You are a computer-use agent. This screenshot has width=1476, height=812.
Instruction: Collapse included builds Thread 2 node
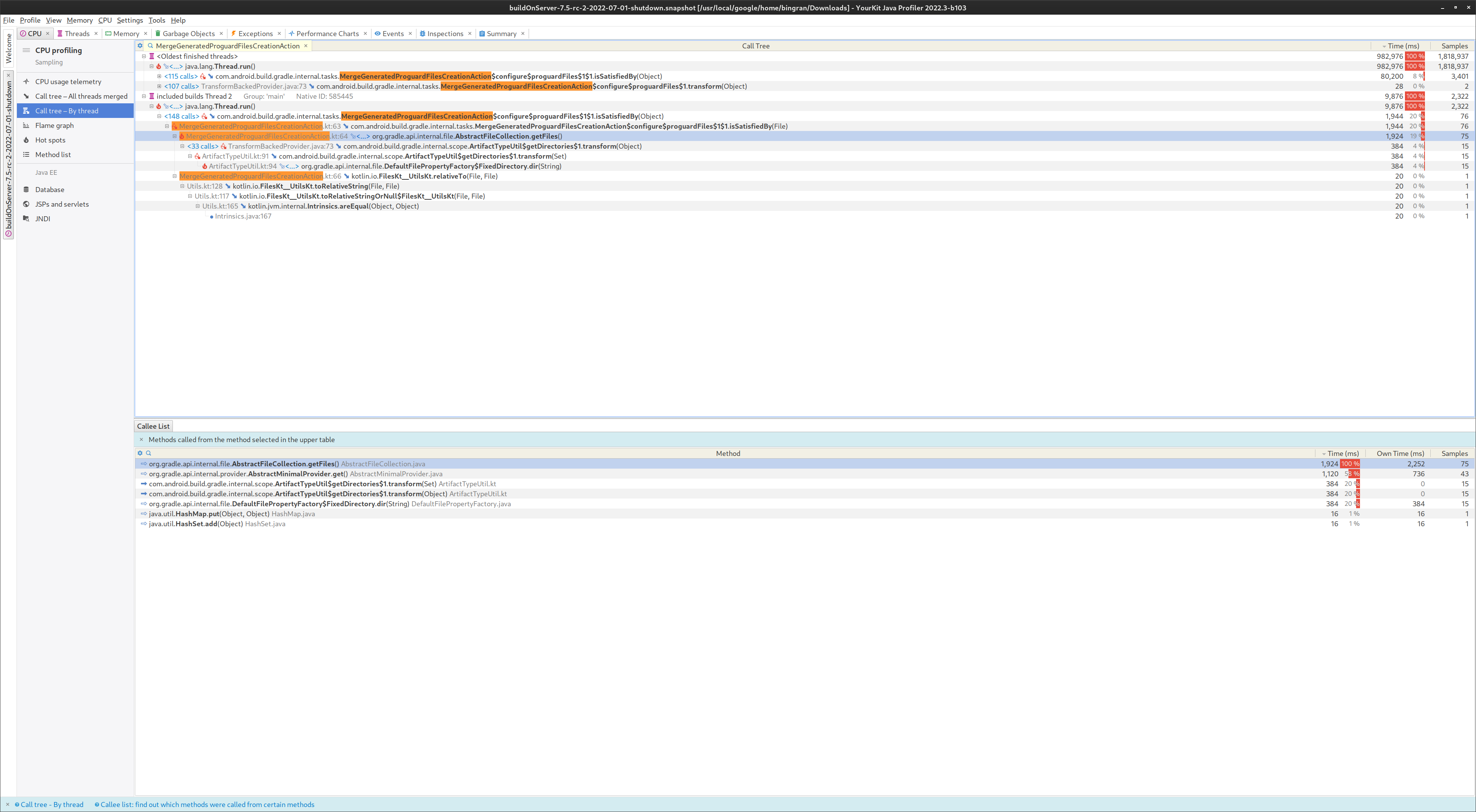coord(144,96)
